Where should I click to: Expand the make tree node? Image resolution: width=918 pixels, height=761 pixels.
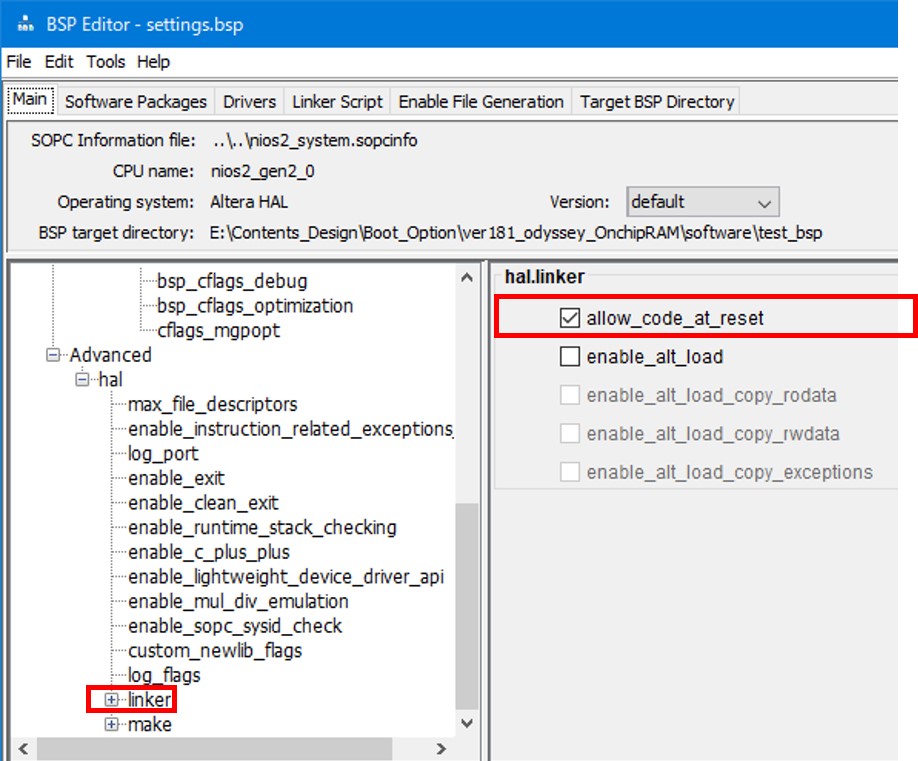pos(112,725)
